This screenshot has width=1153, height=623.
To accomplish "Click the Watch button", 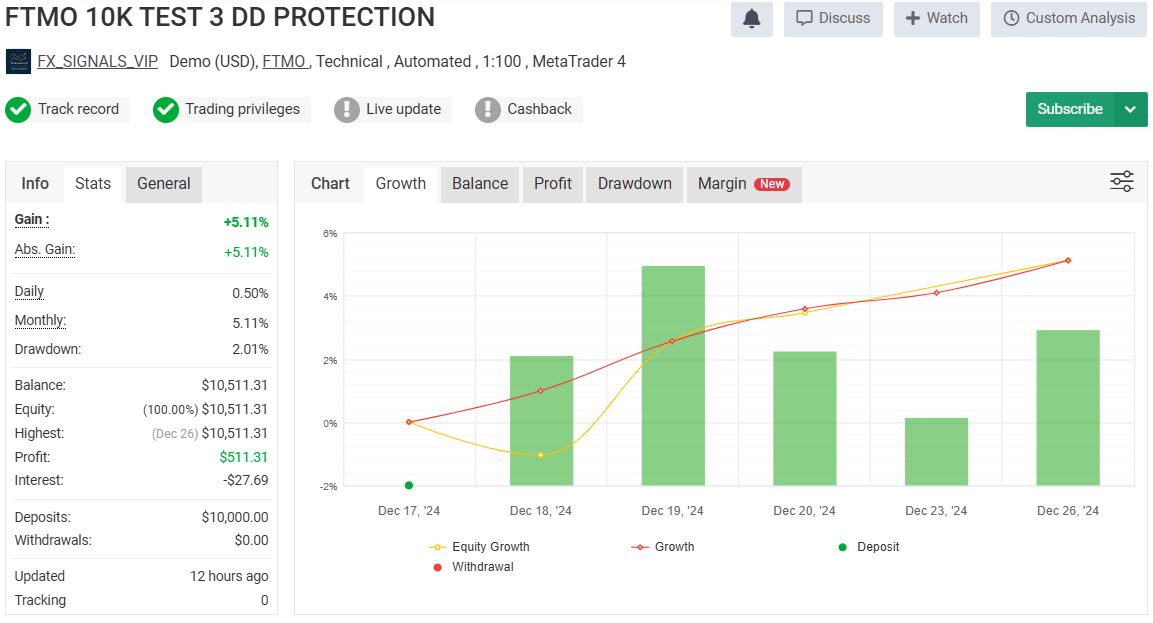I will [936, 18].
